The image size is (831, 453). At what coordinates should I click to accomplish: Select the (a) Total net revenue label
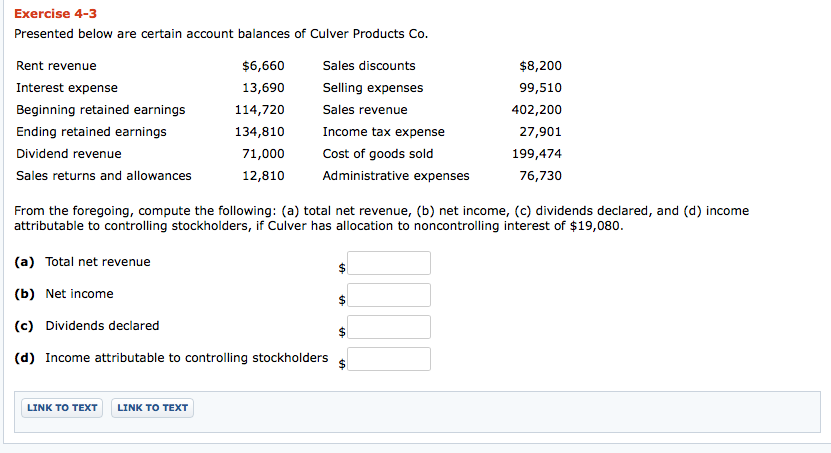82,262
